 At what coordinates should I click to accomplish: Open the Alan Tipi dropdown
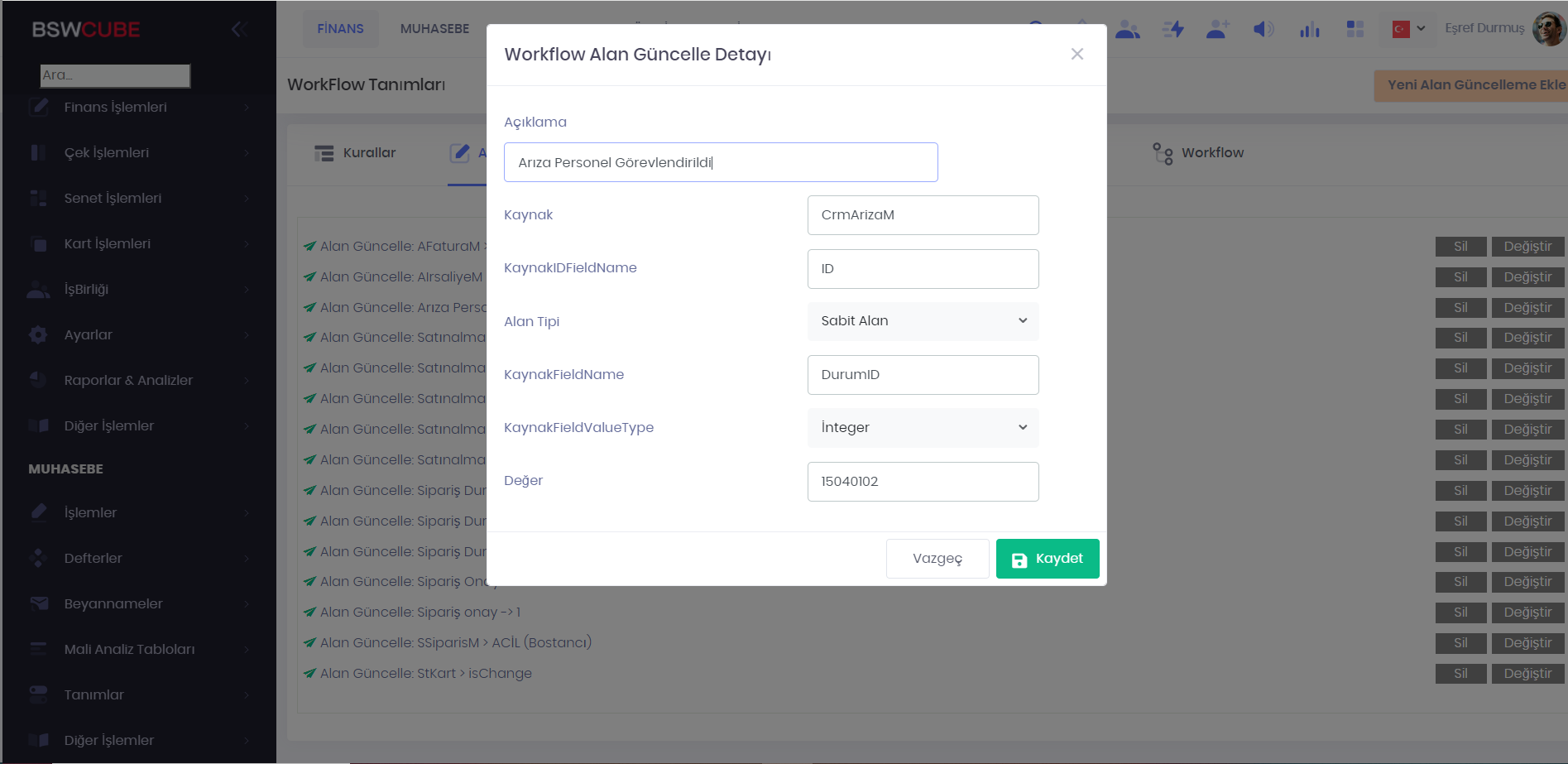point(923,321)
